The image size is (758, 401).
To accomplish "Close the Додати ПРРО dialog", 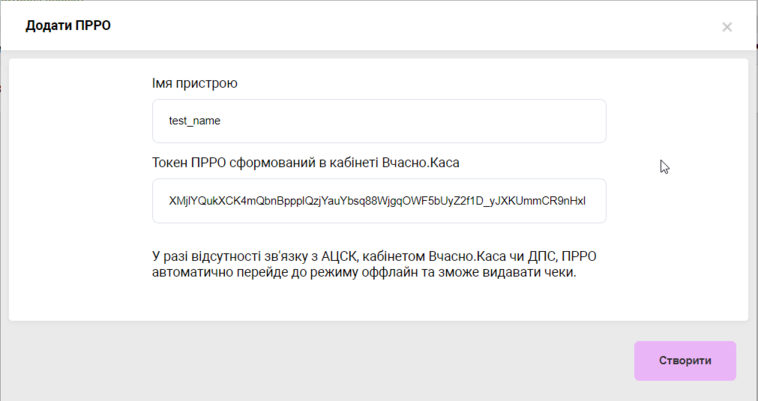I will point(727,27).
